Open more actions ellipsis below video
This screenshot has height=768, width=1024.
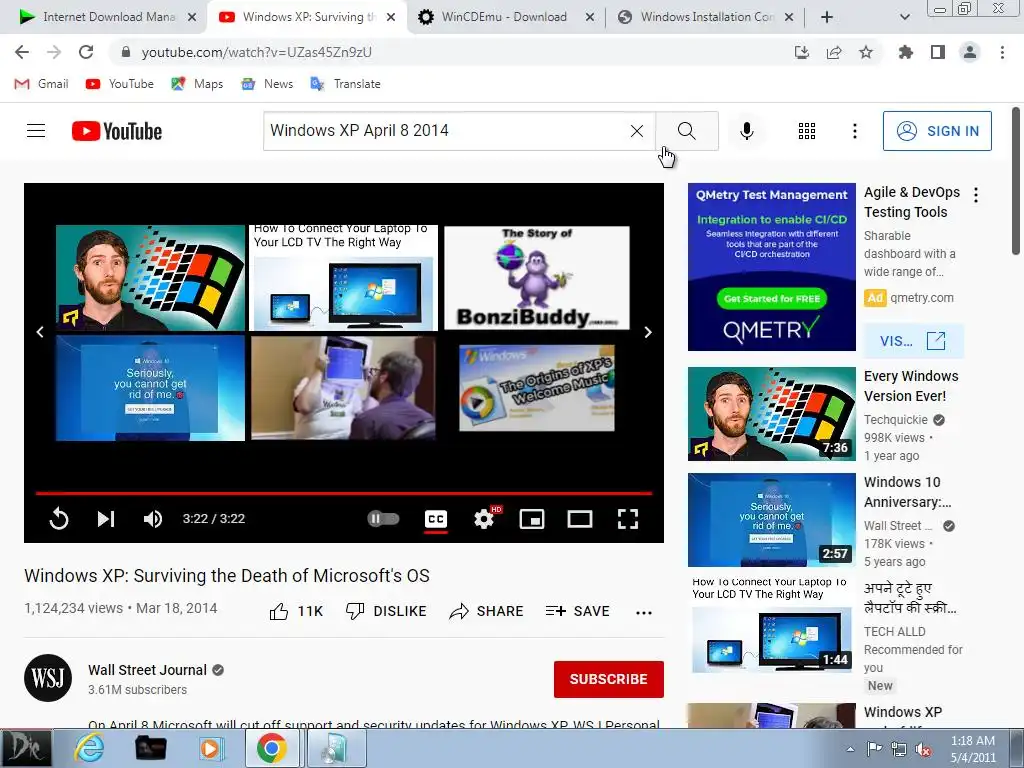coord(644,612)
